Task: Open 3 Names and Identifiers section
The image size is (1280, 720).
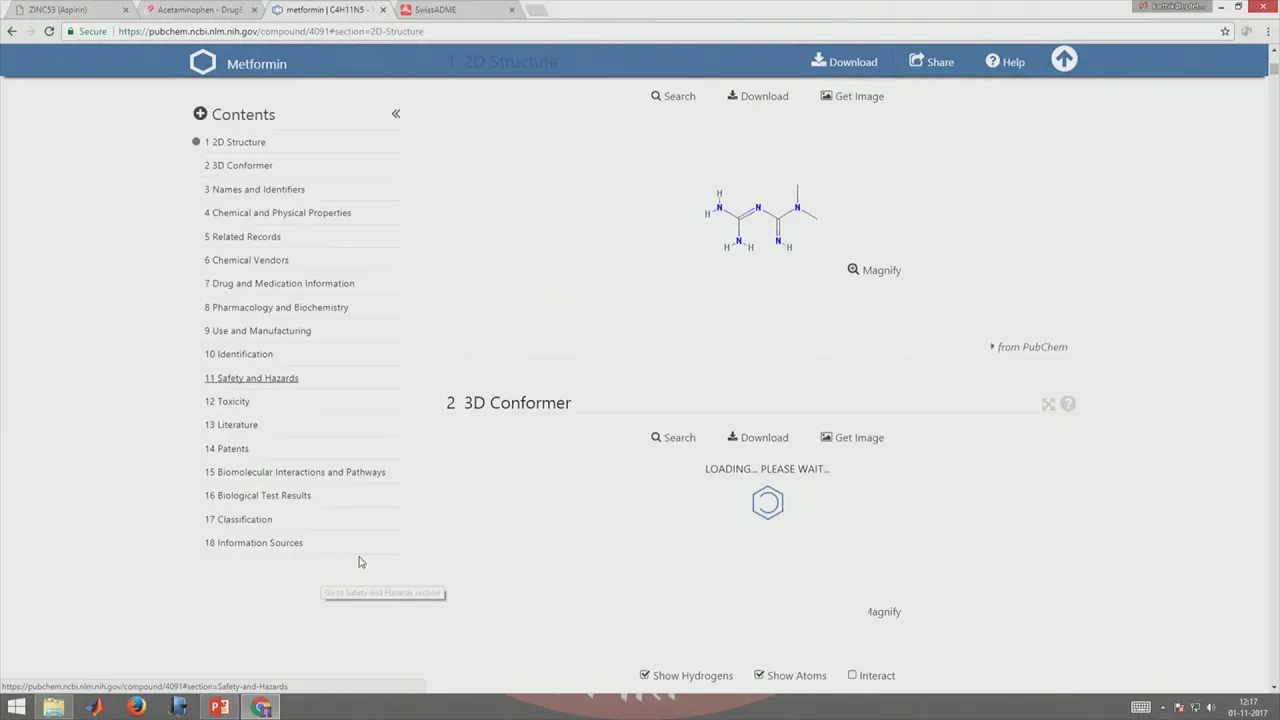Action: [x=254, y=189]
